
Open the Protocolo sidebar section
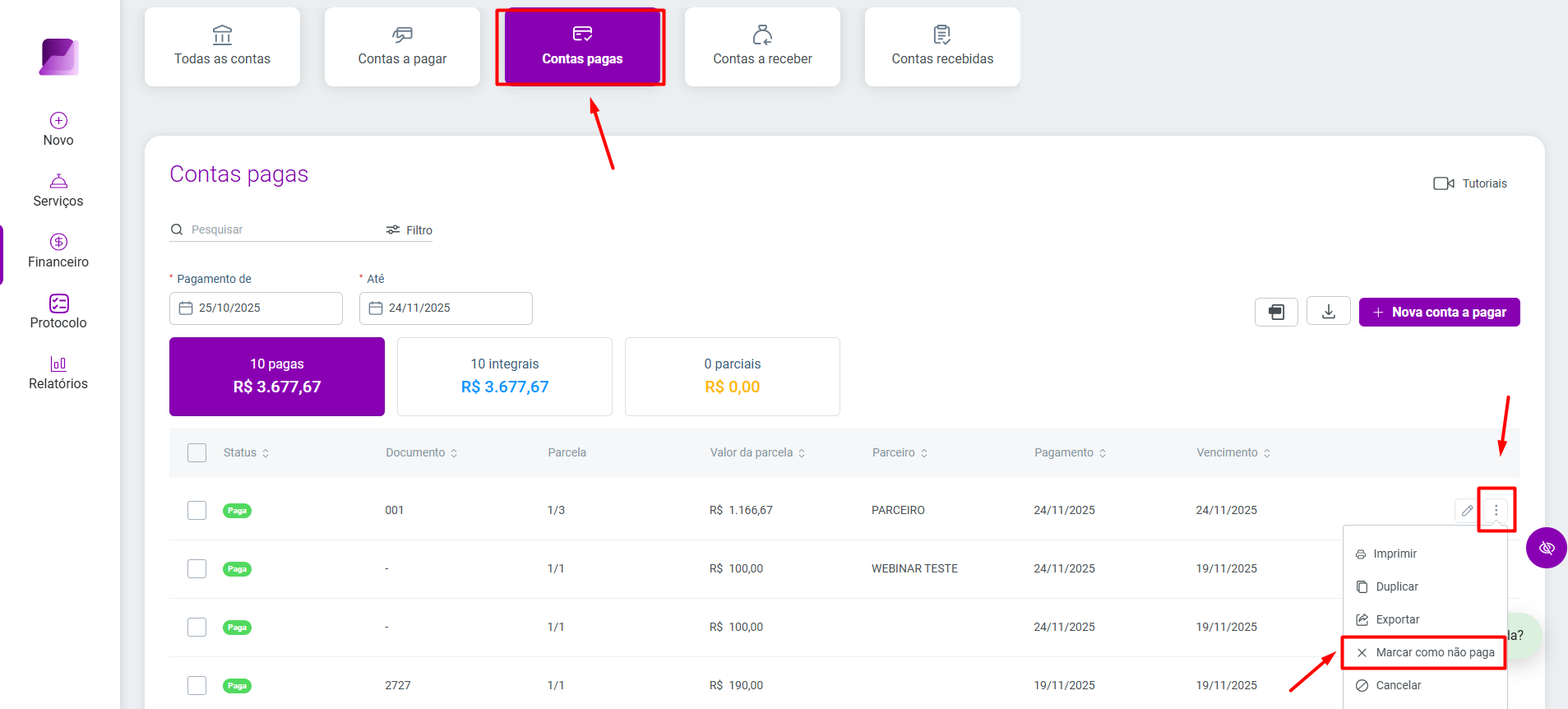(x=58, y=313)
